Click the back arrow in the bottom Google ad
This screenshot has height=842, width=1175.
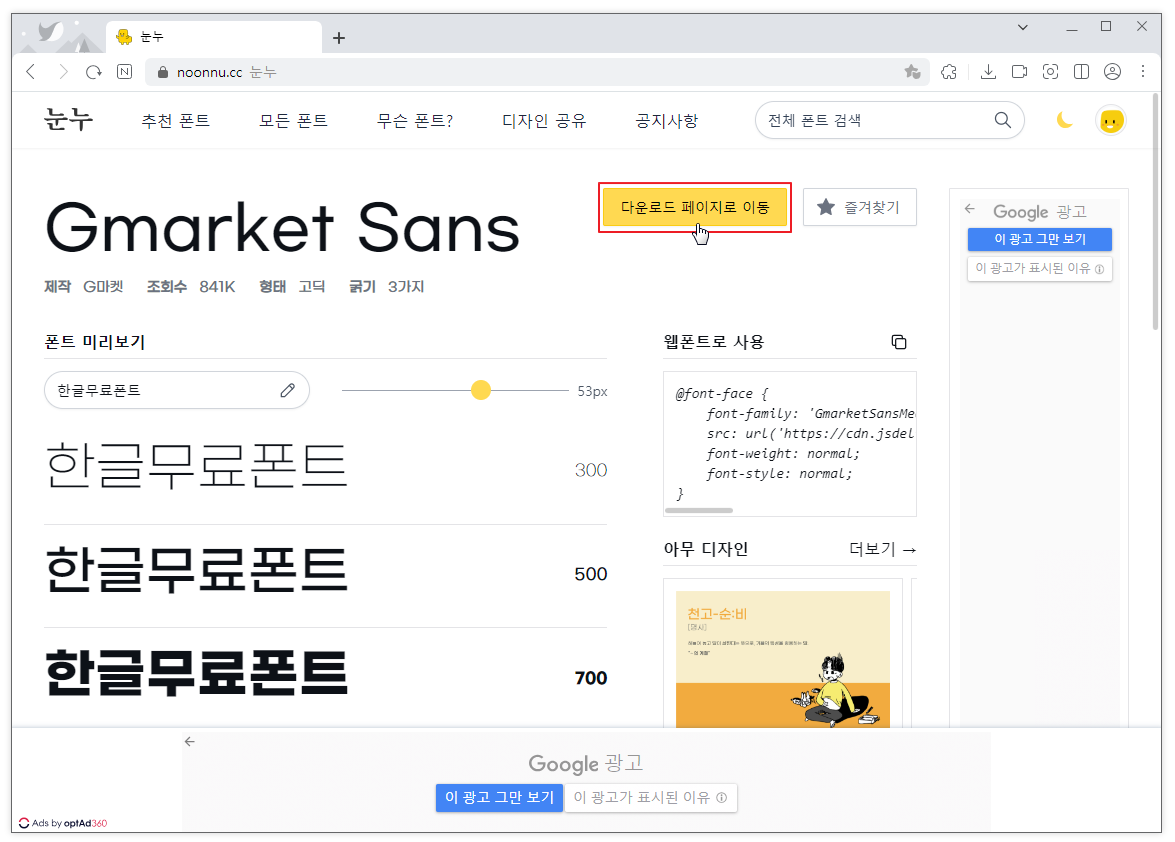[190, 742]
